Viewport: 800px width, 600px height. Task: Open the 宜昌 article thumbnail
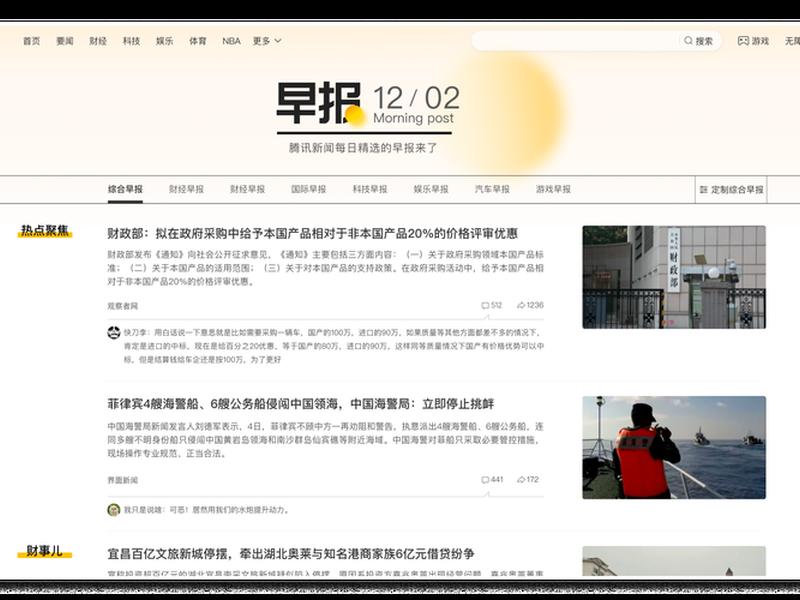click(674, 561)
